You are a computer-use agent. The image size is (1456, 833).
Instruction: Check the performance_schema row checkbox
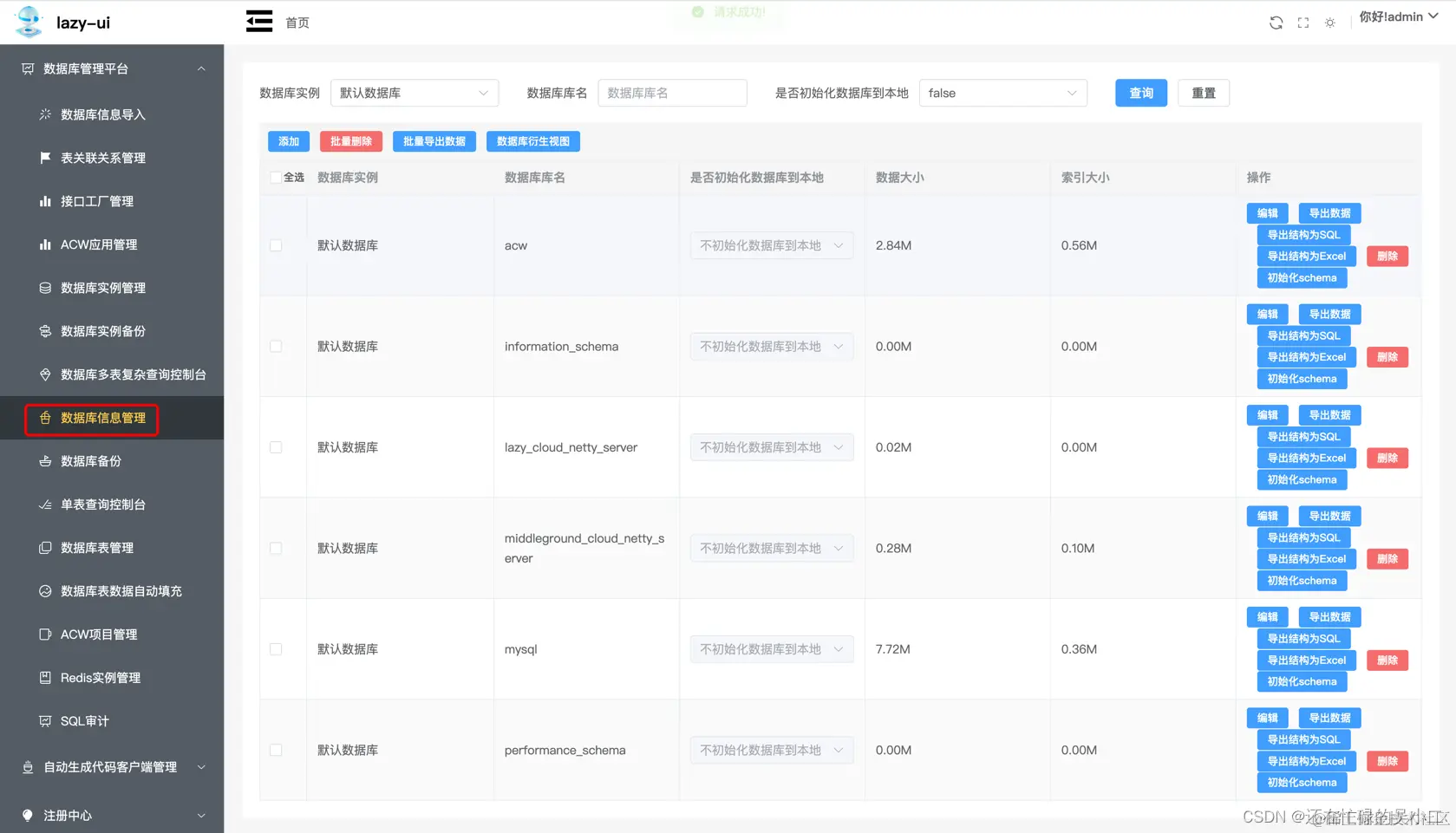(x=276, y=751)
